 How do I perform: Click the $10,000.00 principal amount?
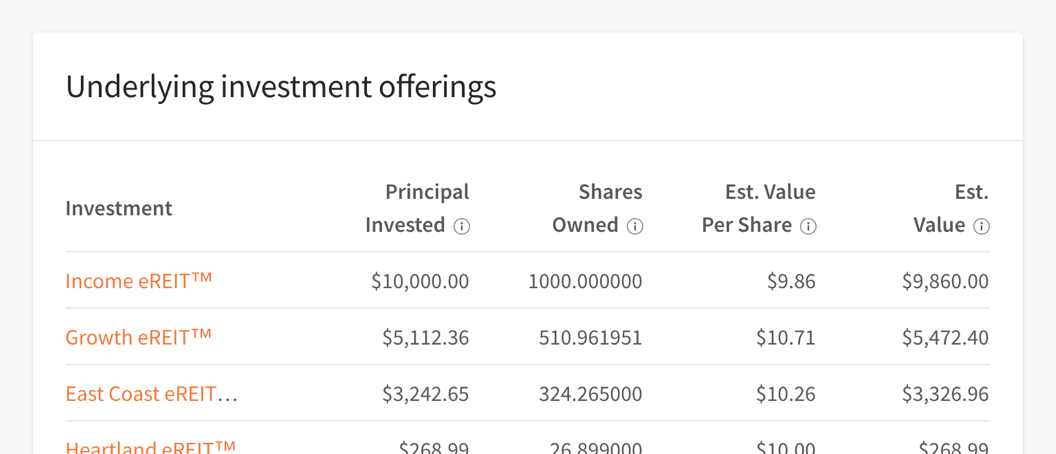(420, 281)
